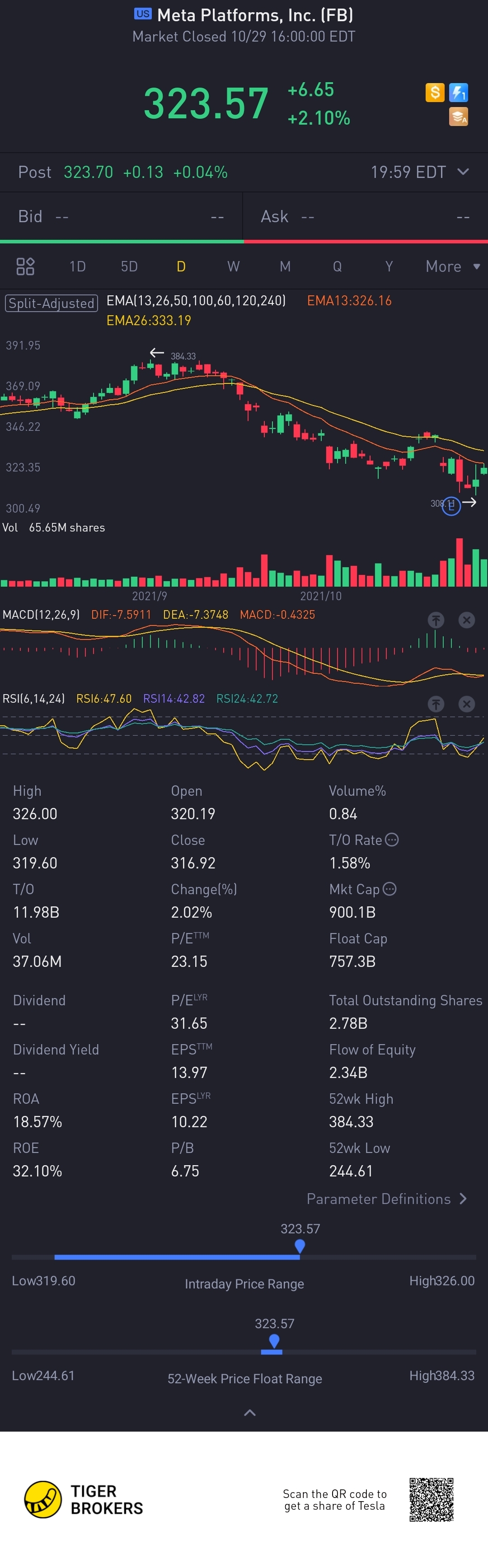488x1568 pixels.
Task: Open Mkt Cap info icon
Action: (x=389, y=889)
